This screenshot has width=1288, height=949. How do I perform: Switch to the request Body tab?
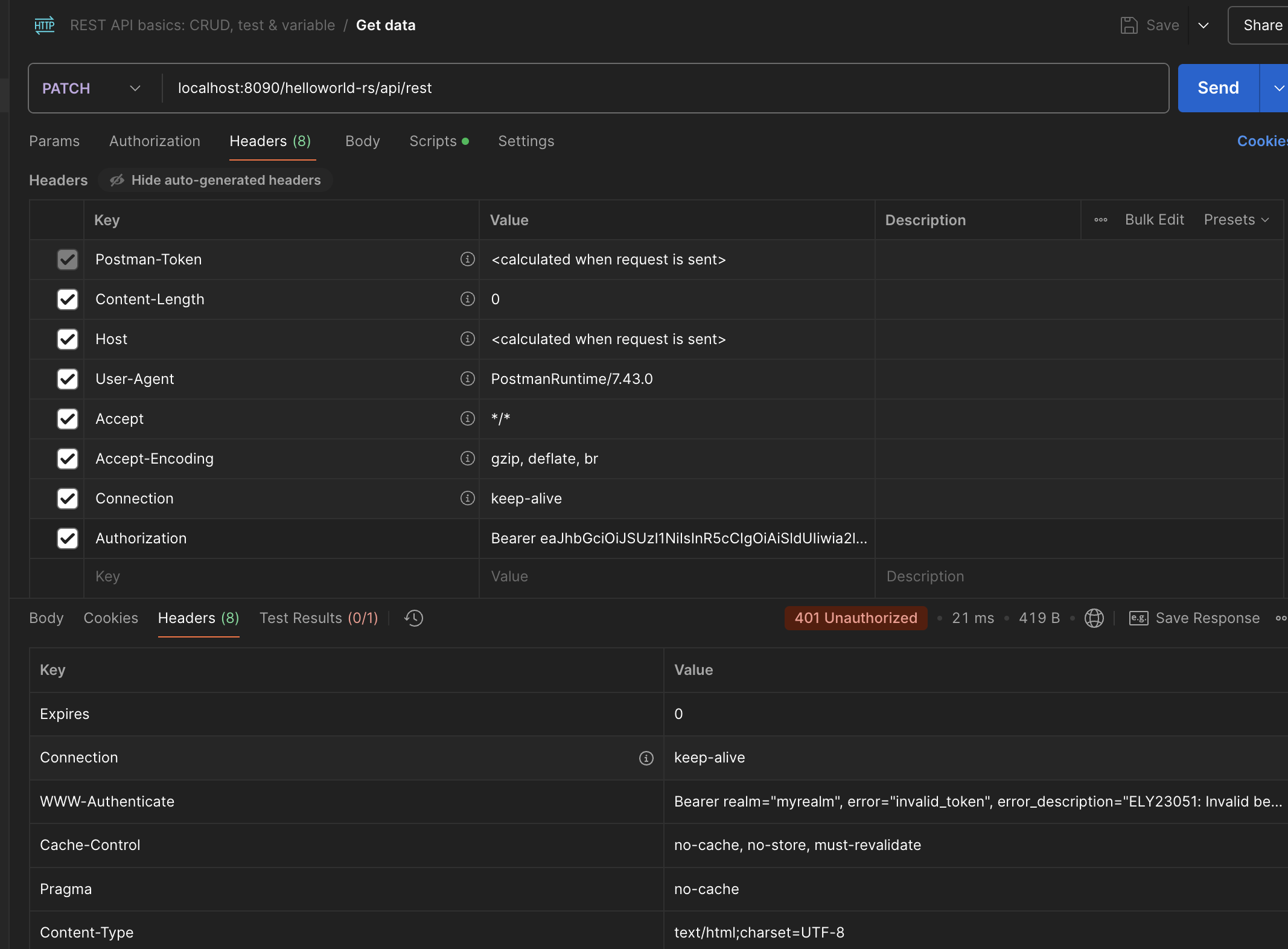[362, 141]
